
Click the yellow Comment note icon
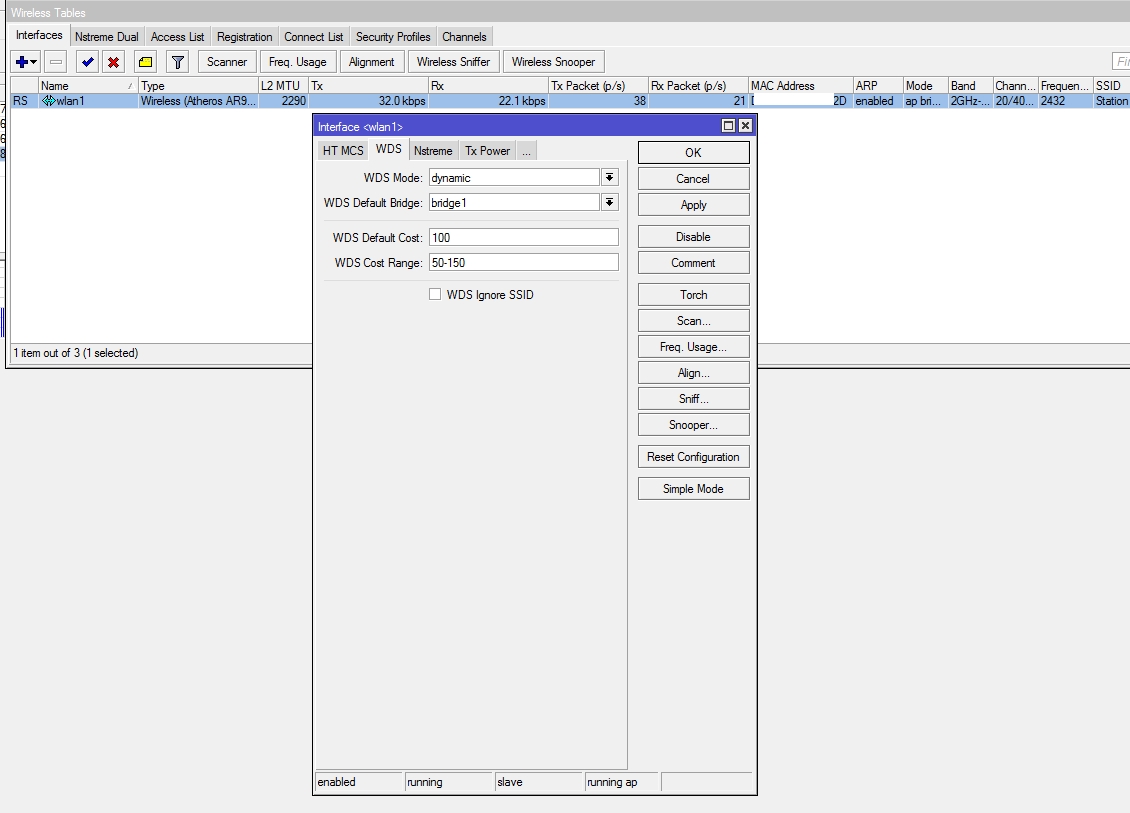[x=145, y=62]
